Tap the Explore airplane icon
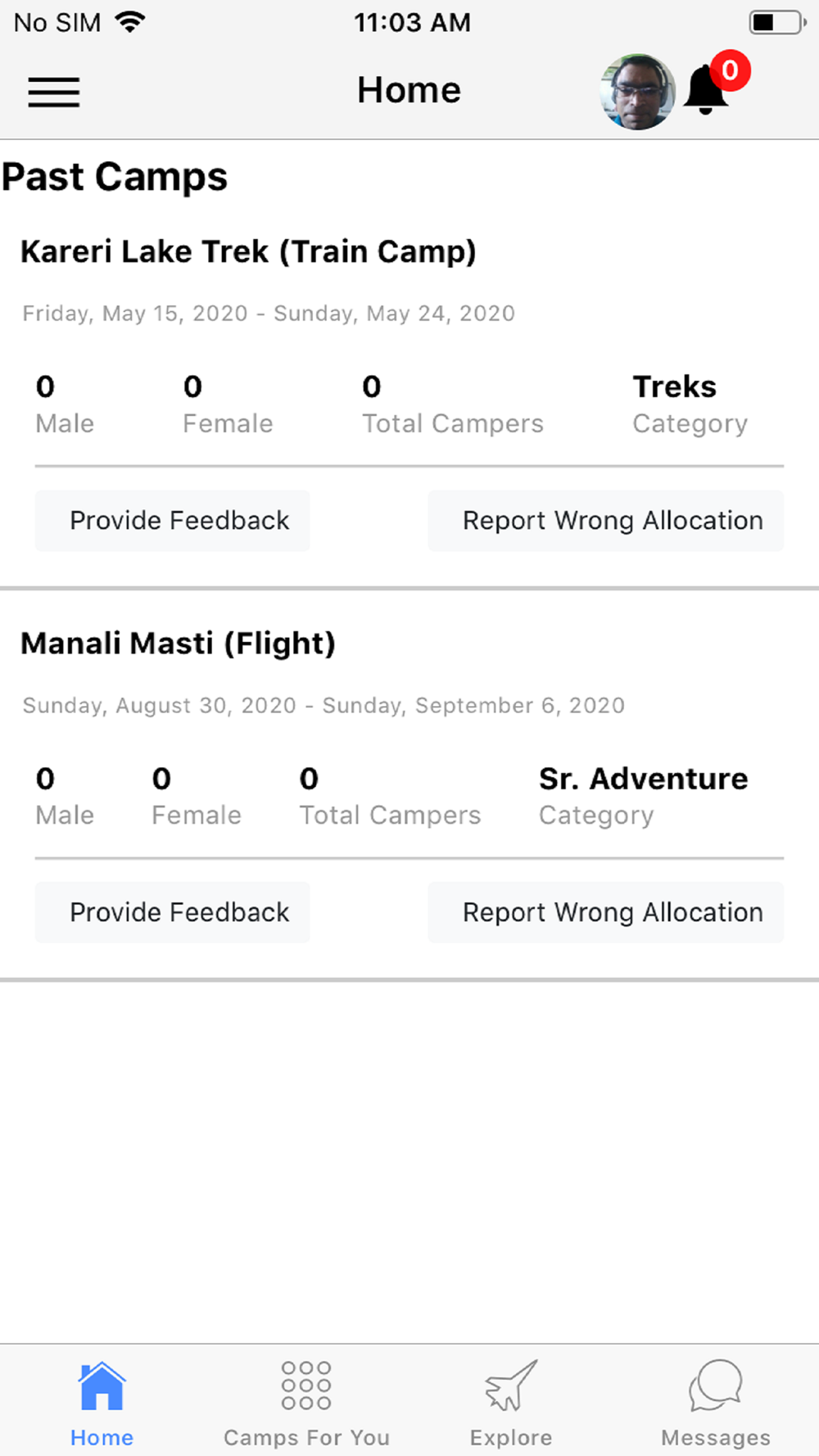The width and height of the screenshot is (819, 1456). (x=511, y=1386)
